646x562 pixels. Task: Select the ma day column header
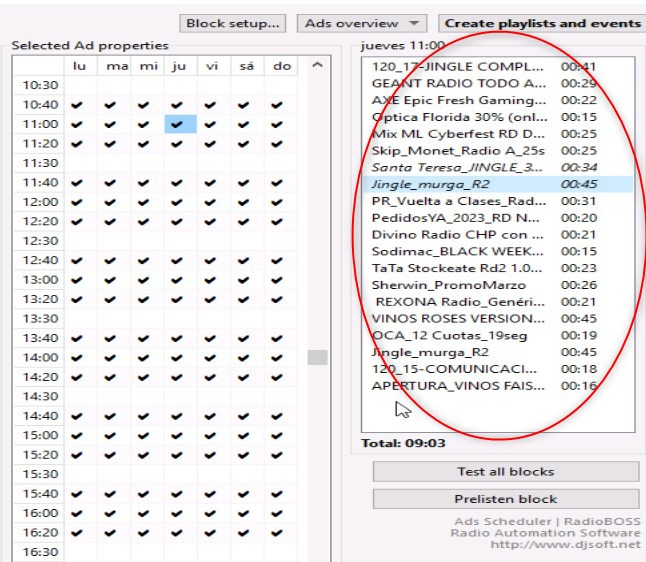click(x=117, y=66)
